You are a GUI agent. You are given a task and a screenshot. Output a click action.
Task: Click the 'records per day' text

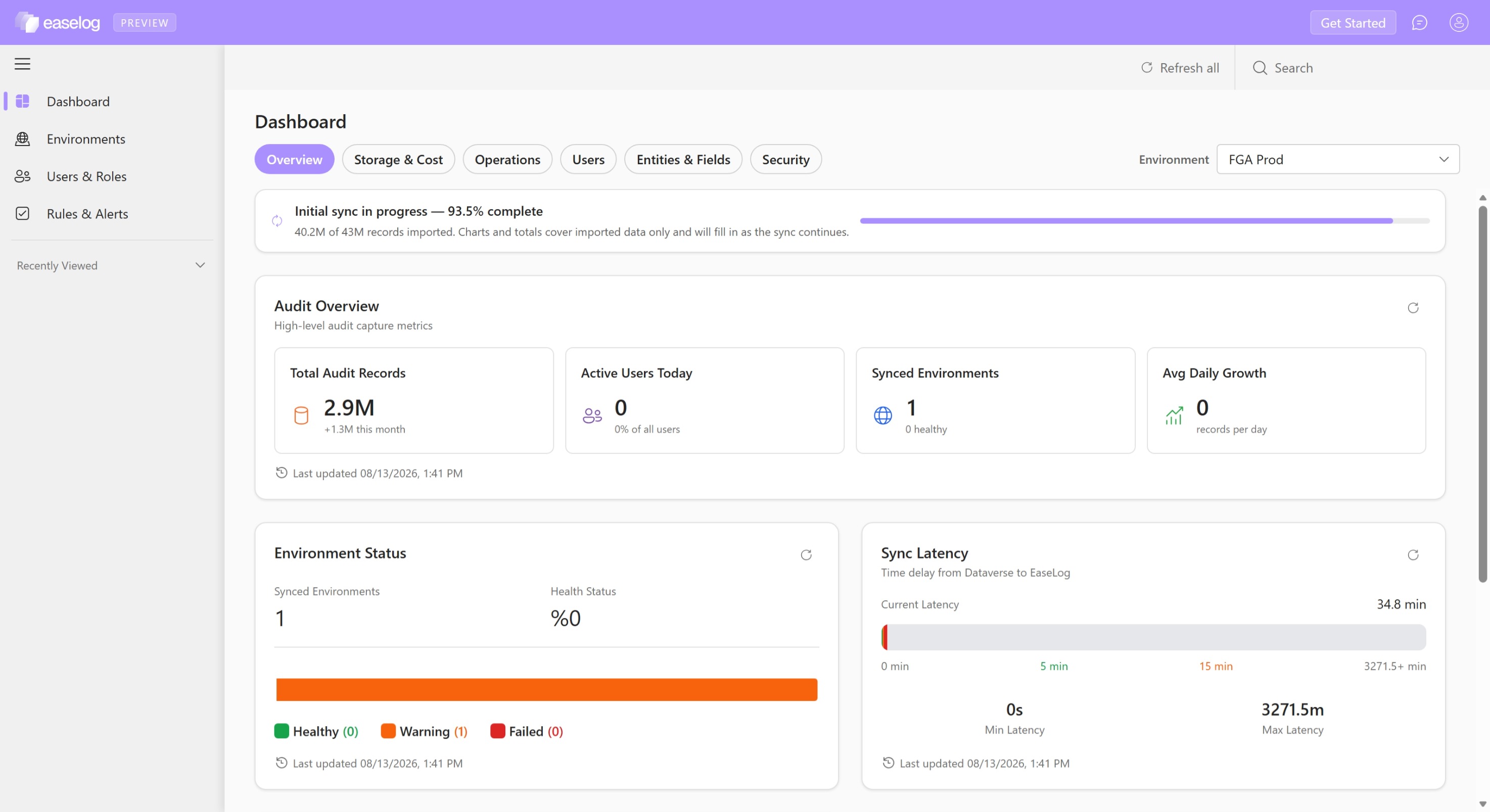pyautogui.click(x=1231, y=429)
